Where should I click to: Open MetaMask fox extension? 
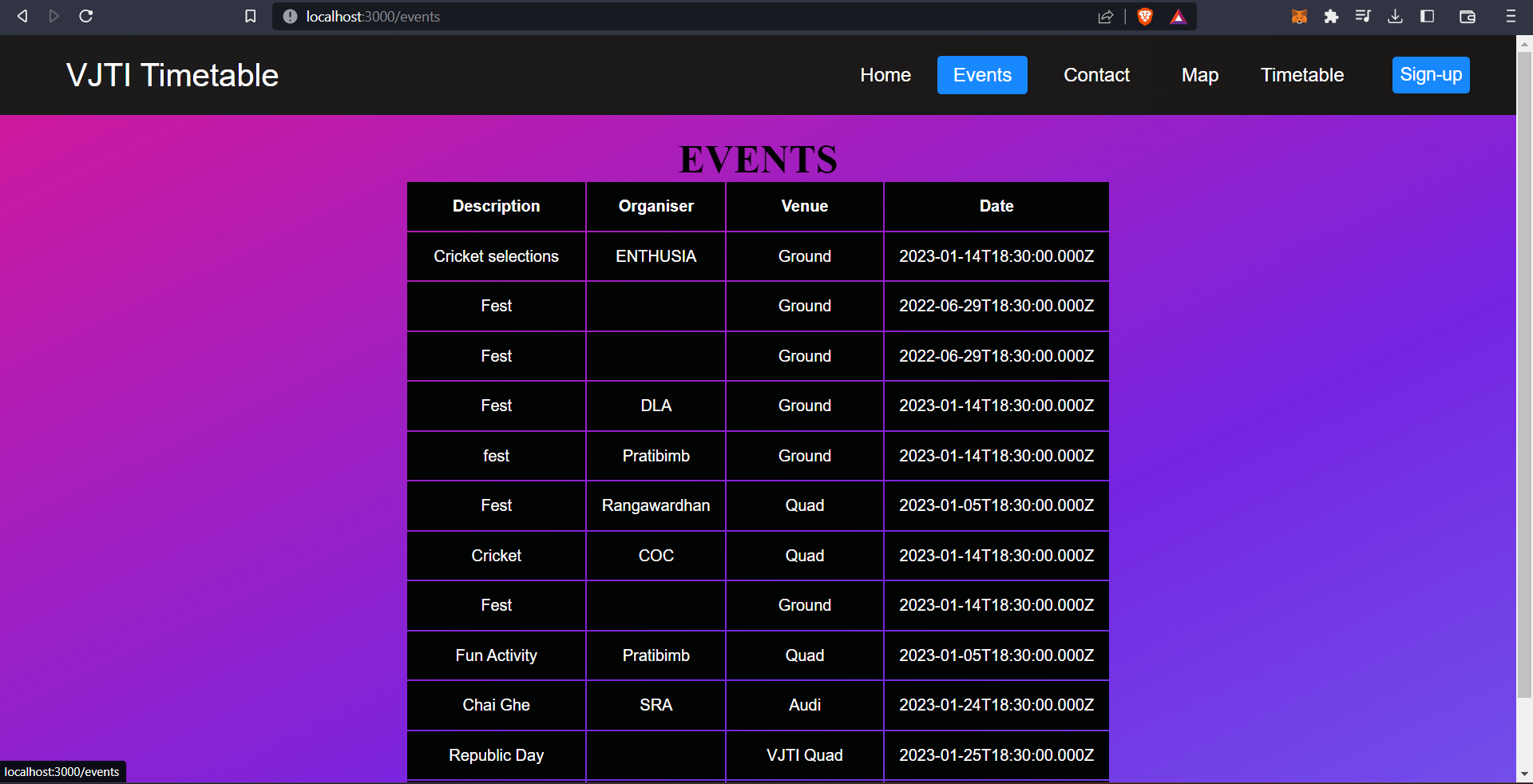pos(1299,16)
